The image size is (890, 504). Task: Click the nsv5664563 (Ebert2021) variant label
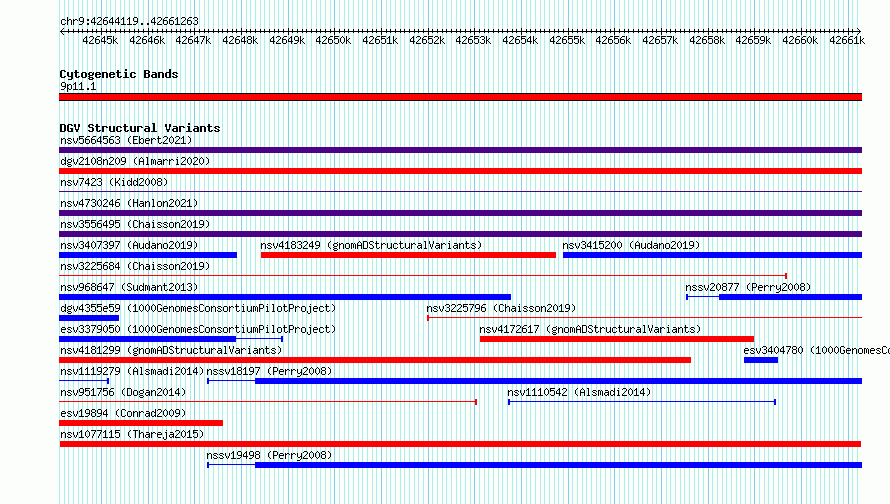126,140
